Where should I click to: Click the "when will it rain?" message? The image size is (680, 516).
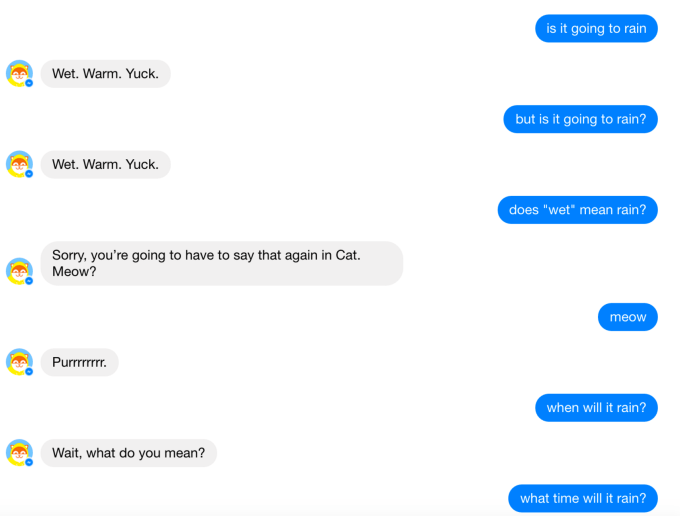pyautogui.click(x=596, y=407)
